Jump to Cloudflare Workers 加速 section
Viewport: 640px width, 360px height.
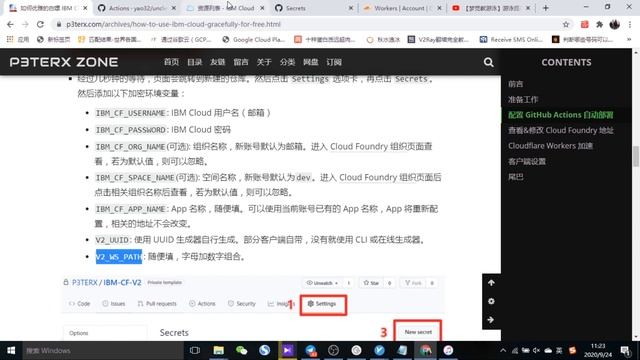pyautogui.click(x=550, y=146)
